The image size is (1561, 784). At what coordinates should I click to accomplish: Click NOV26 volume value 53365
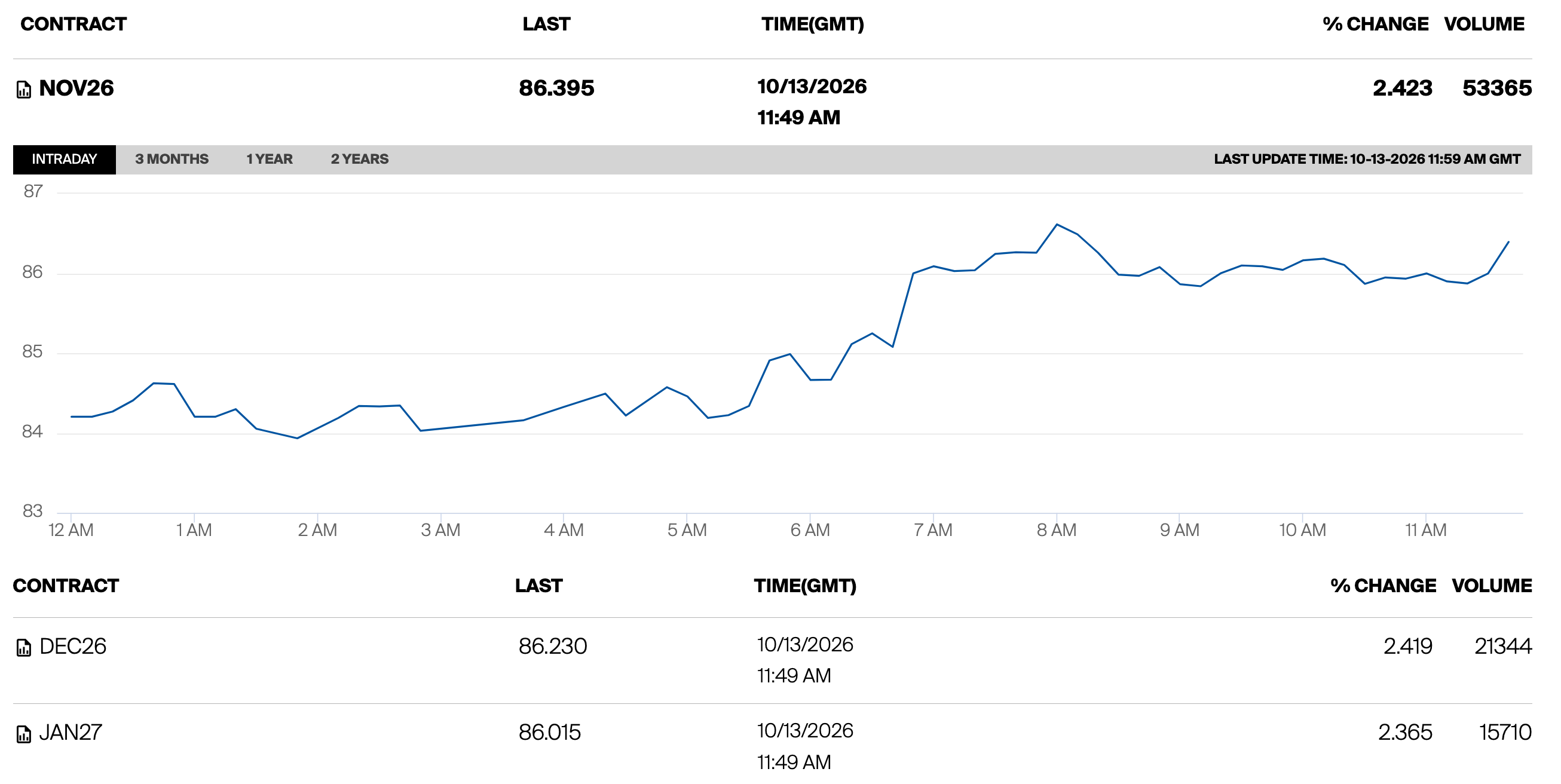1497,88
